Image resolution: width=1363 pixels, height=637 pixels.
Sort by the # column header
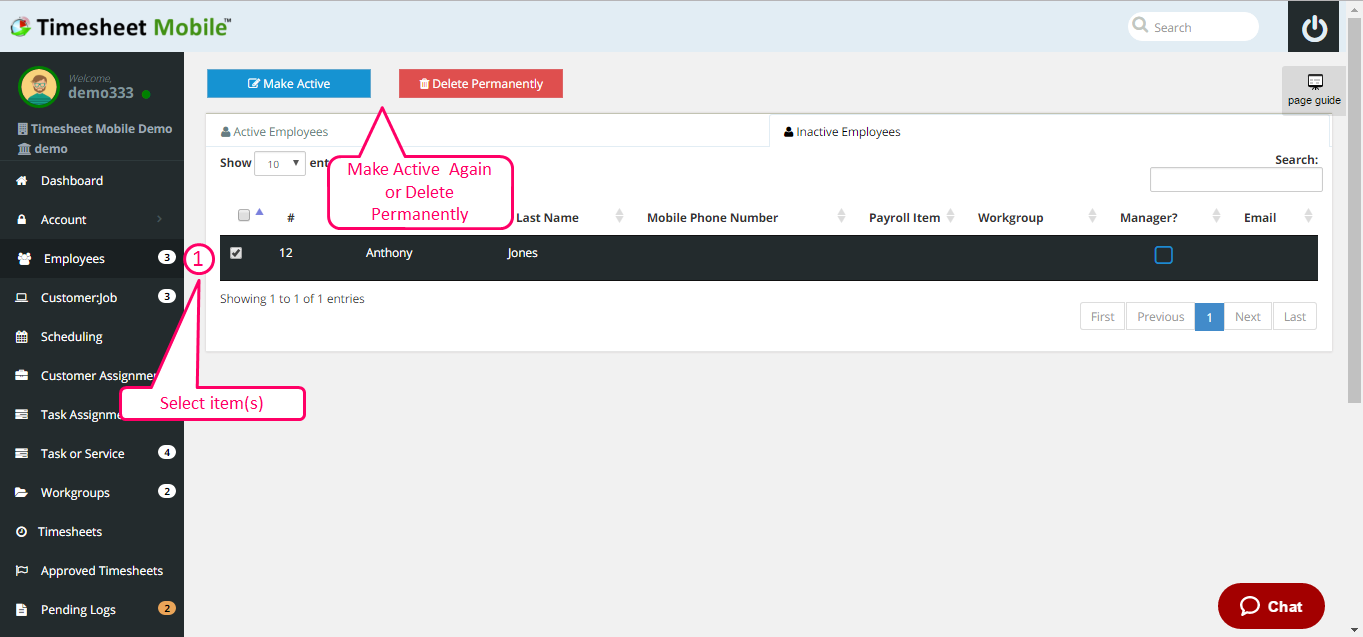(x=291, y=218)
